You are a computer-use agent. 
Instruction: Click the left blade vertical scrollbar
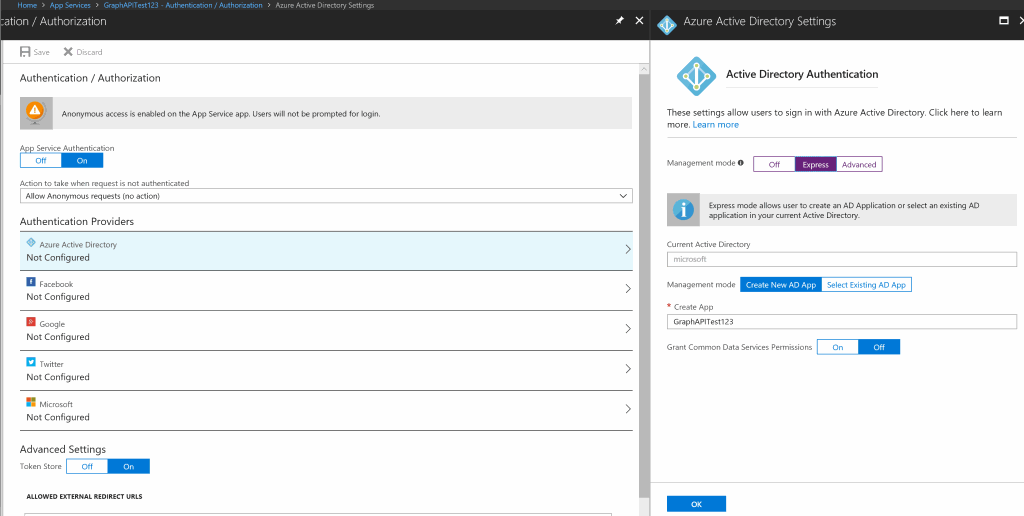(644, 284)
